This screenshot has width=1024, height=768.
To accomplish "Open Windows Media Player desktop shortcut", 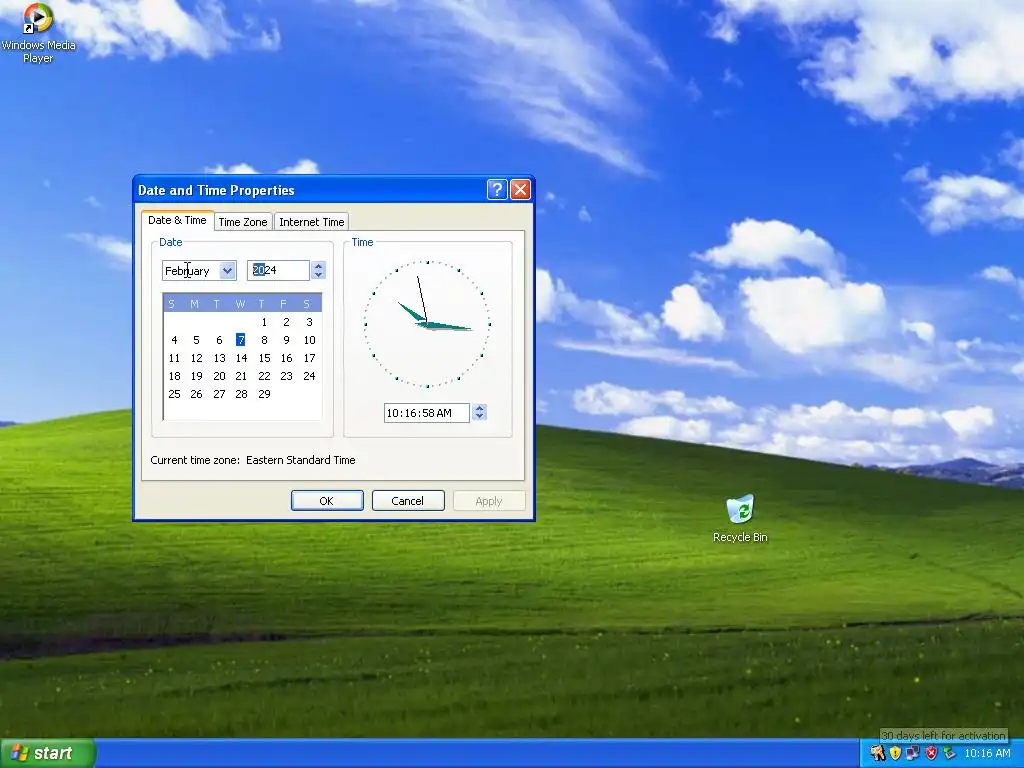I will pyautogui.click(x=38, y=33).
